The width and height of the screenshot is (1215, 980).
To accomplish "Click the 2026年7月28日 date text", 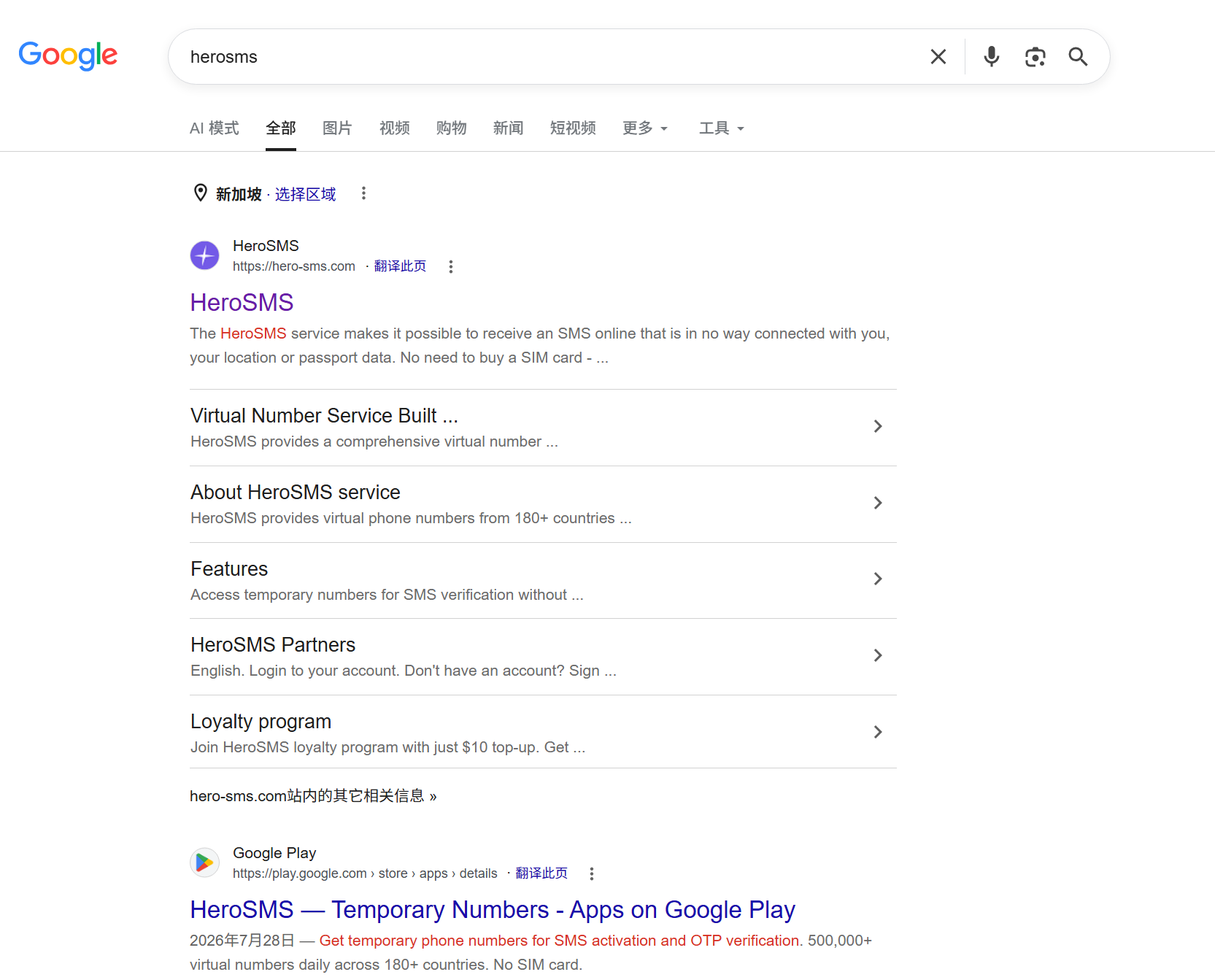I will [x=242, y=941].
